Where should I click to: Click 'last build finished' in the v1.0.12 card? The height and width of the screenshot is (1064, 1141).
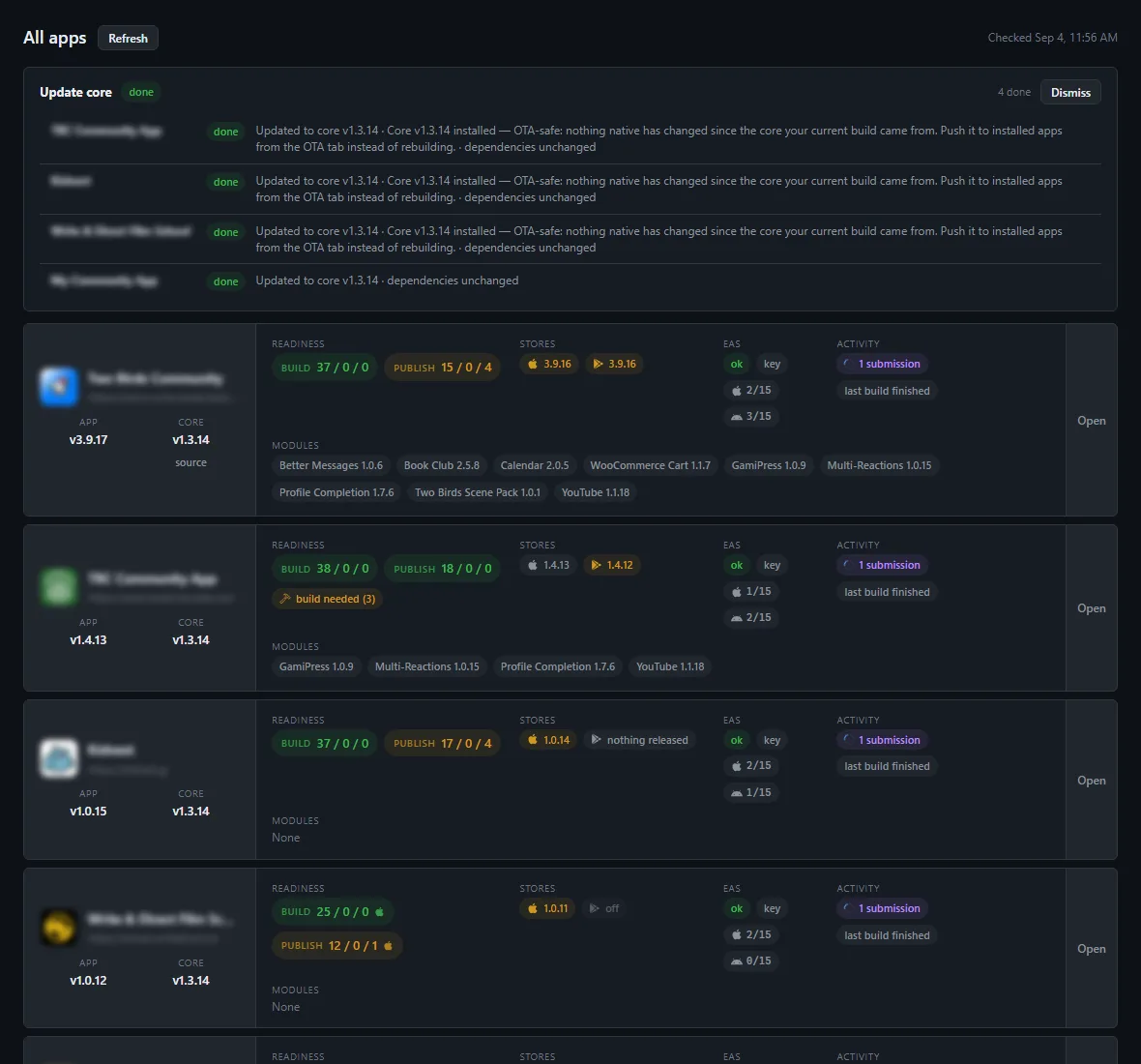pyautogui.click(x=887, y=935)
